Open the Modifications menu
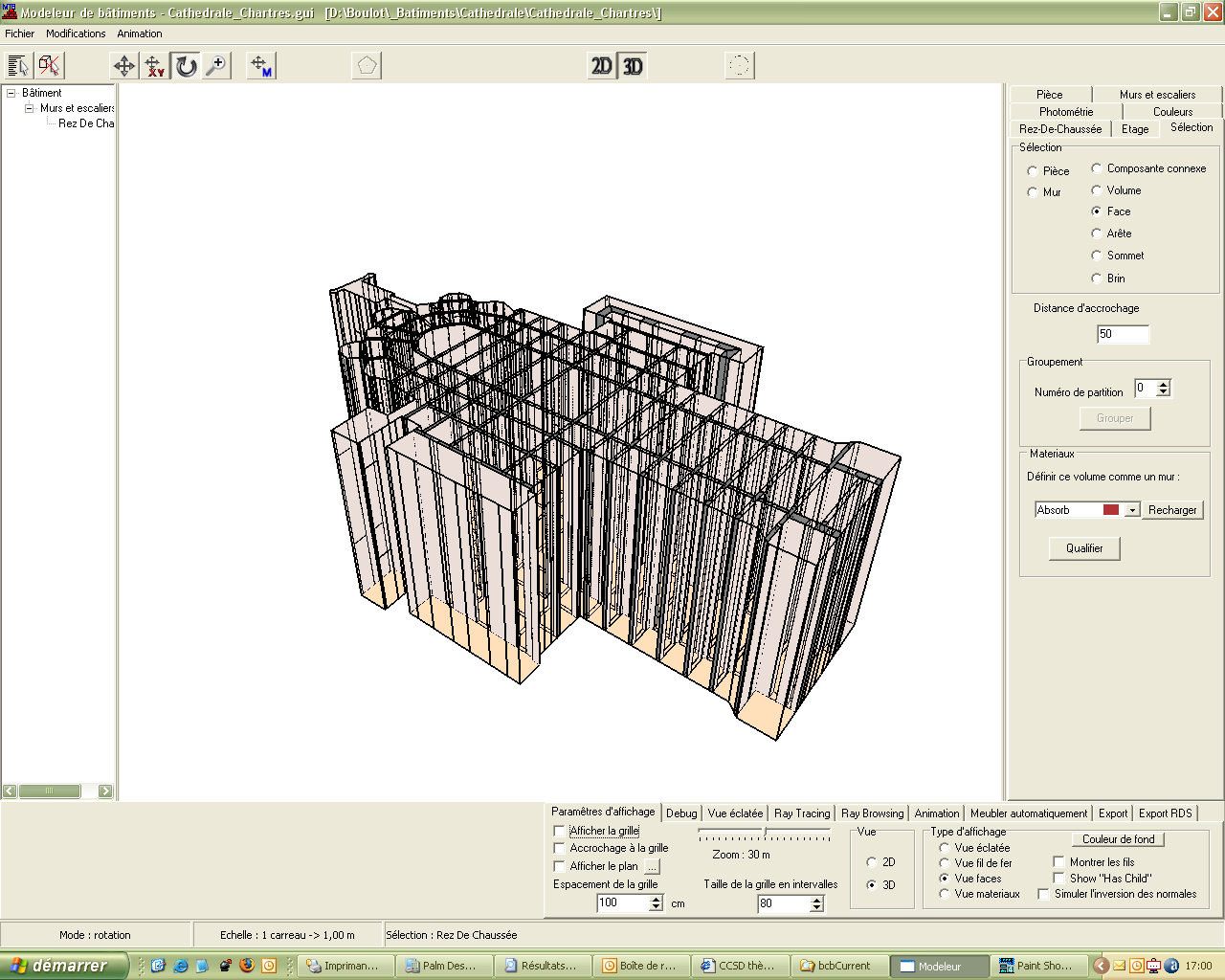Viewport: 1225px width, 980px height. [x=76, y=33]
